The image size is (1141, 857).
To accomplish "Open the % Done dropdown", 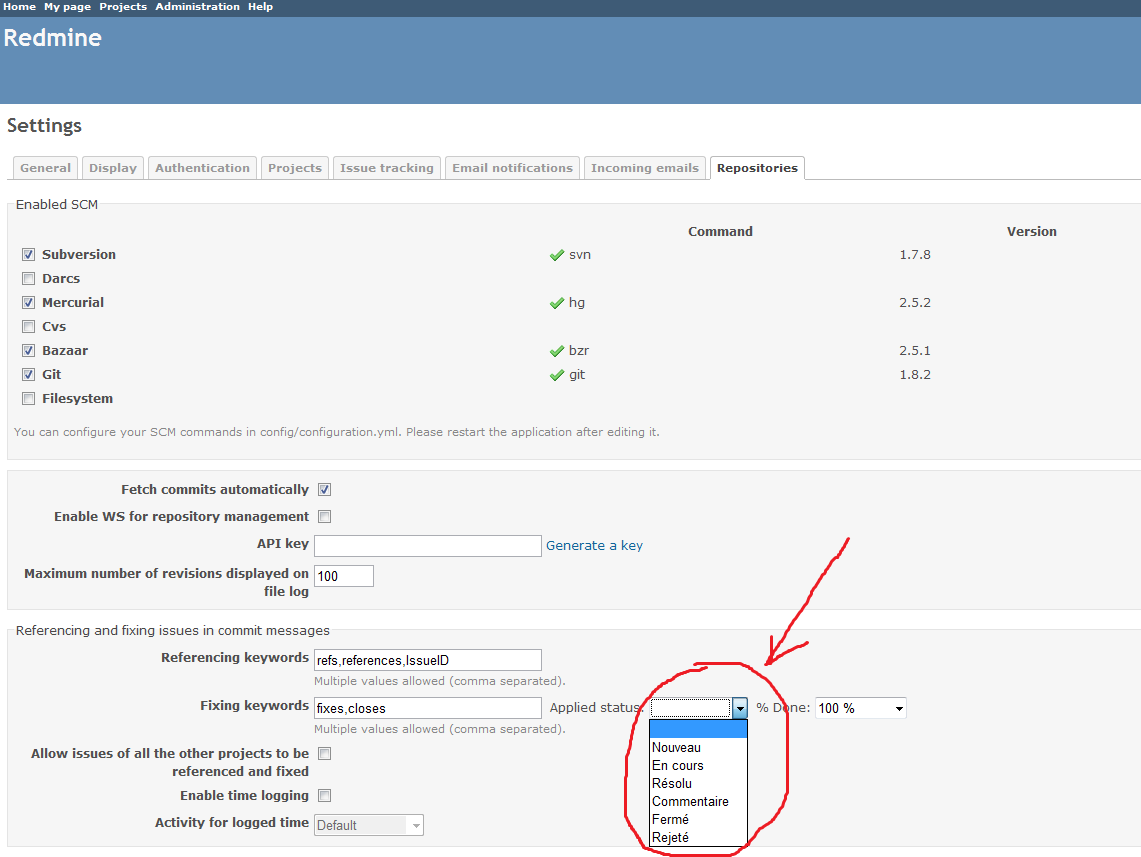I will [x=861, y=708].
